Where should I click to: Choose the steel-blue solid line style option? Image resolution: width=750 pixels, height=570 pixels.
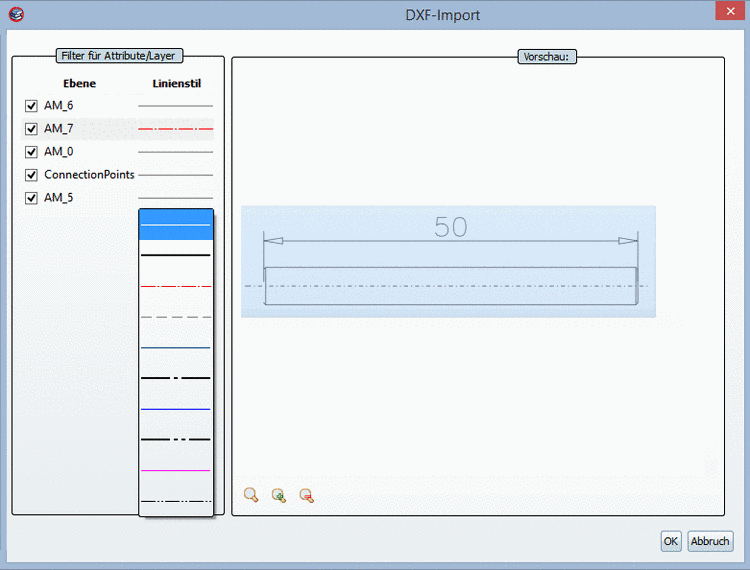click(176, 348)
